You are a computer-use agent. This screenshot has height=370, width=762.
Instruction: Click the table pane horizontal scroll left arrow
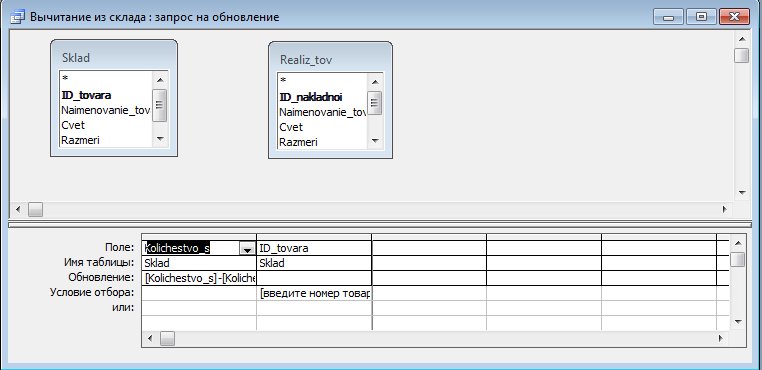18,210
